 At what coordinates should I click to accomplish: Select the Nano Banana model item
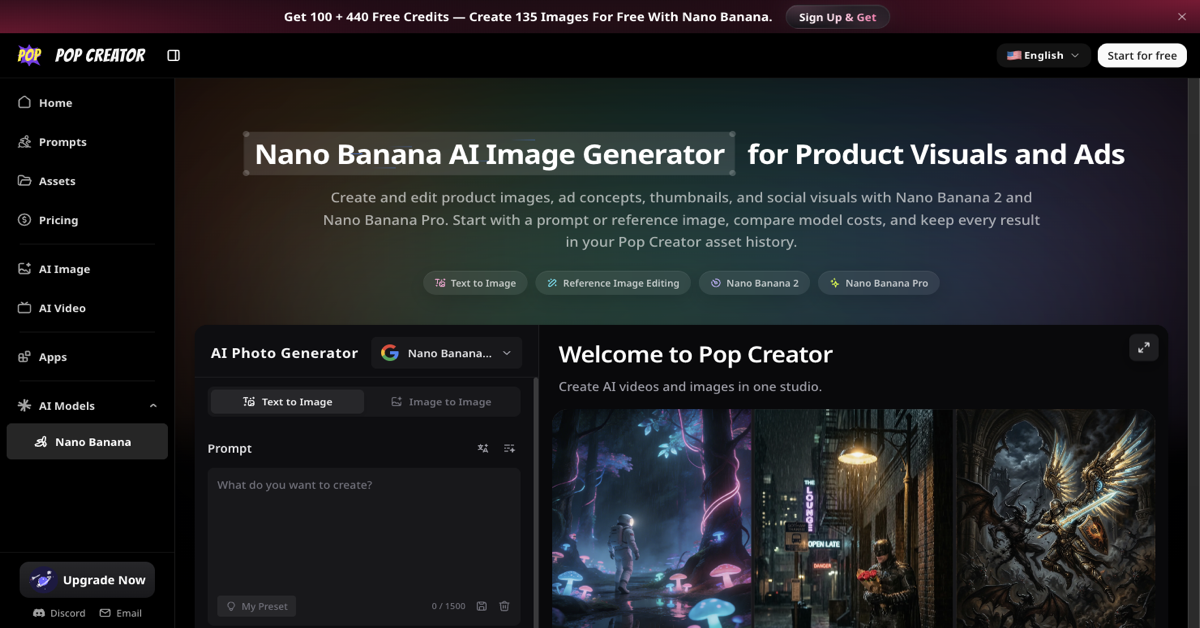(x=87, y=441)
